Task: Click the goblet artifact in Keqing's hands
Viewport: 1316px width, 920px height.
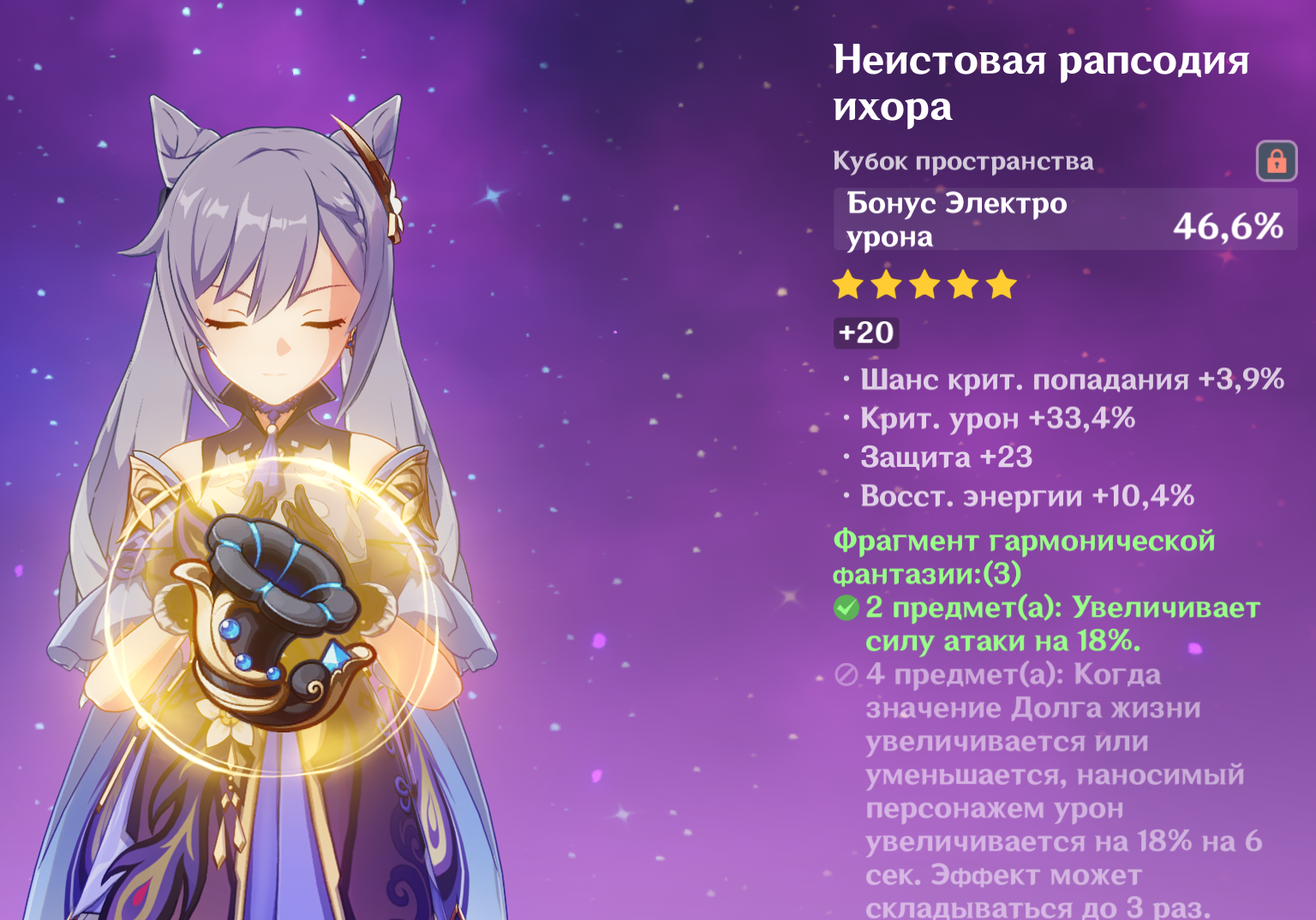Action: pyautogui.click(x=274, y=618)
